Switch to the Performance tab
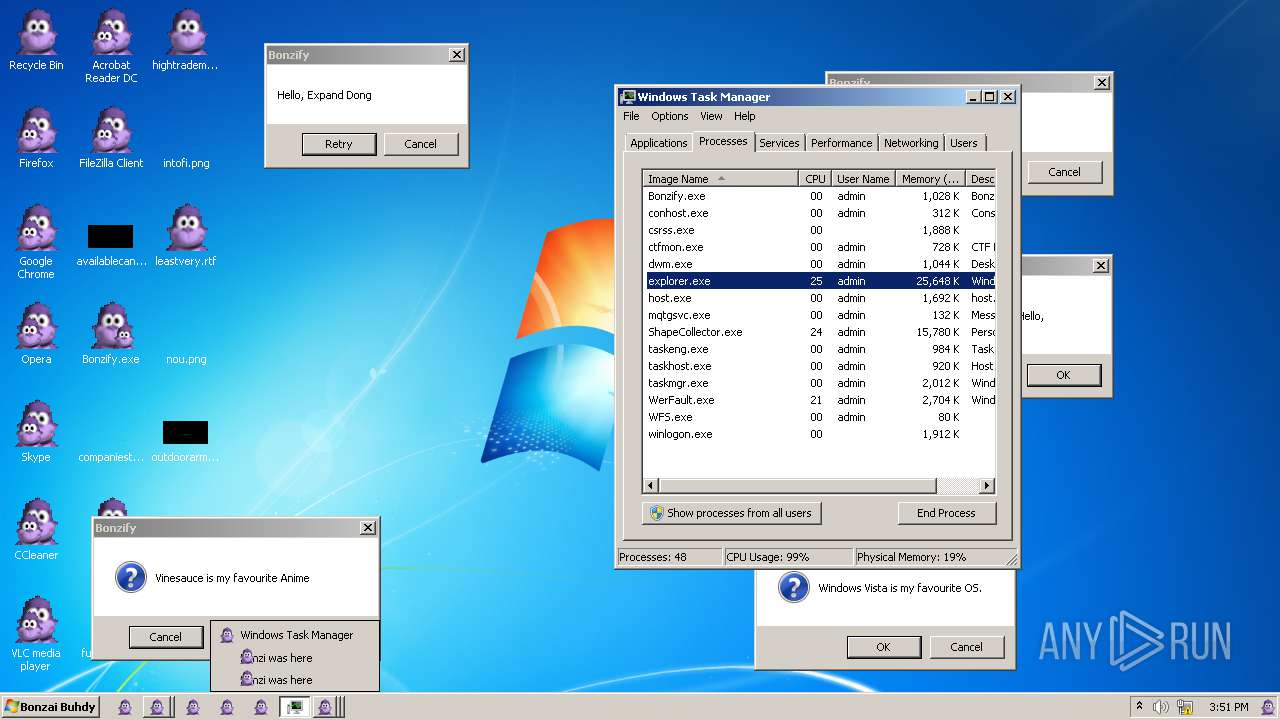This screenshot has width=1280, height=720. [841, 143]
